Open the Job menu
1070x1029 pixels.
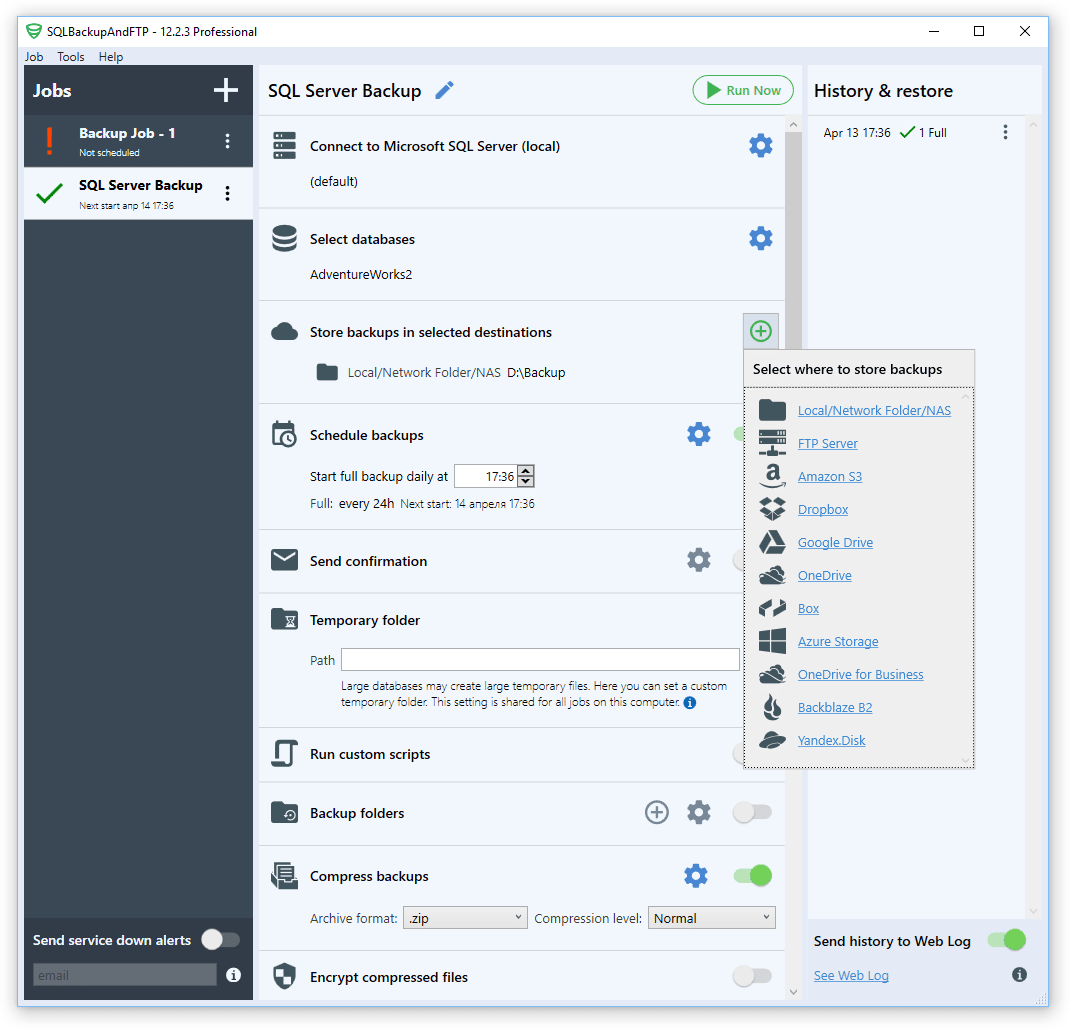[x=33, y=57]
